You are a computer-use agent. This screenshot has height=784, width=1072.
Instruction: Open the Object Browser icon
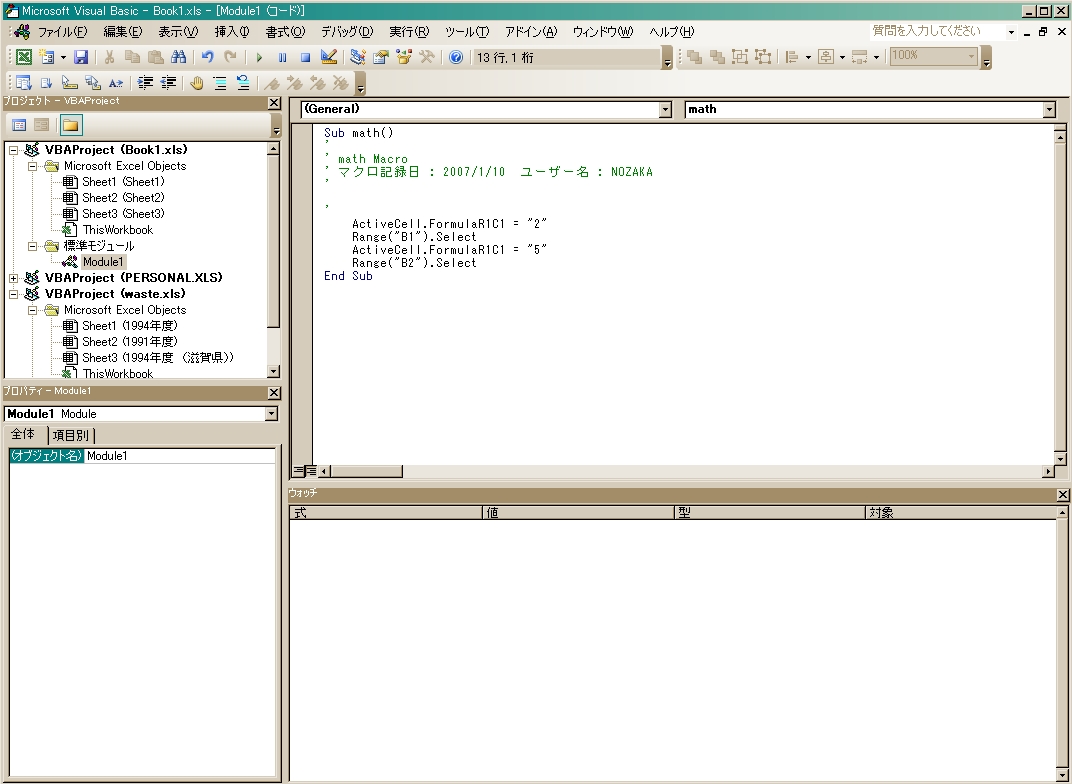point(404,58)
